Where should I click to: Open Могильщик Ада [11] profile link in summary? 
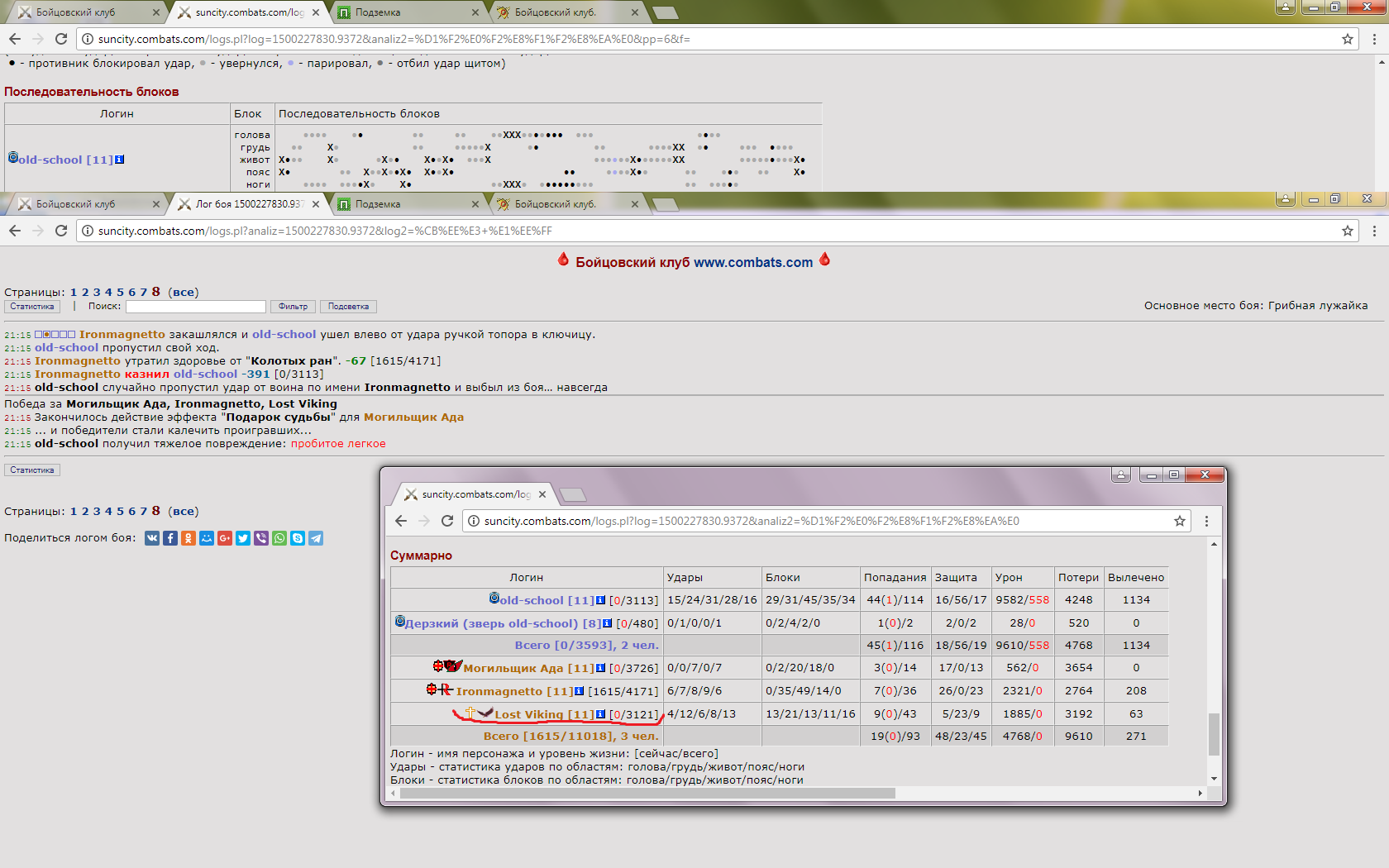528,668
